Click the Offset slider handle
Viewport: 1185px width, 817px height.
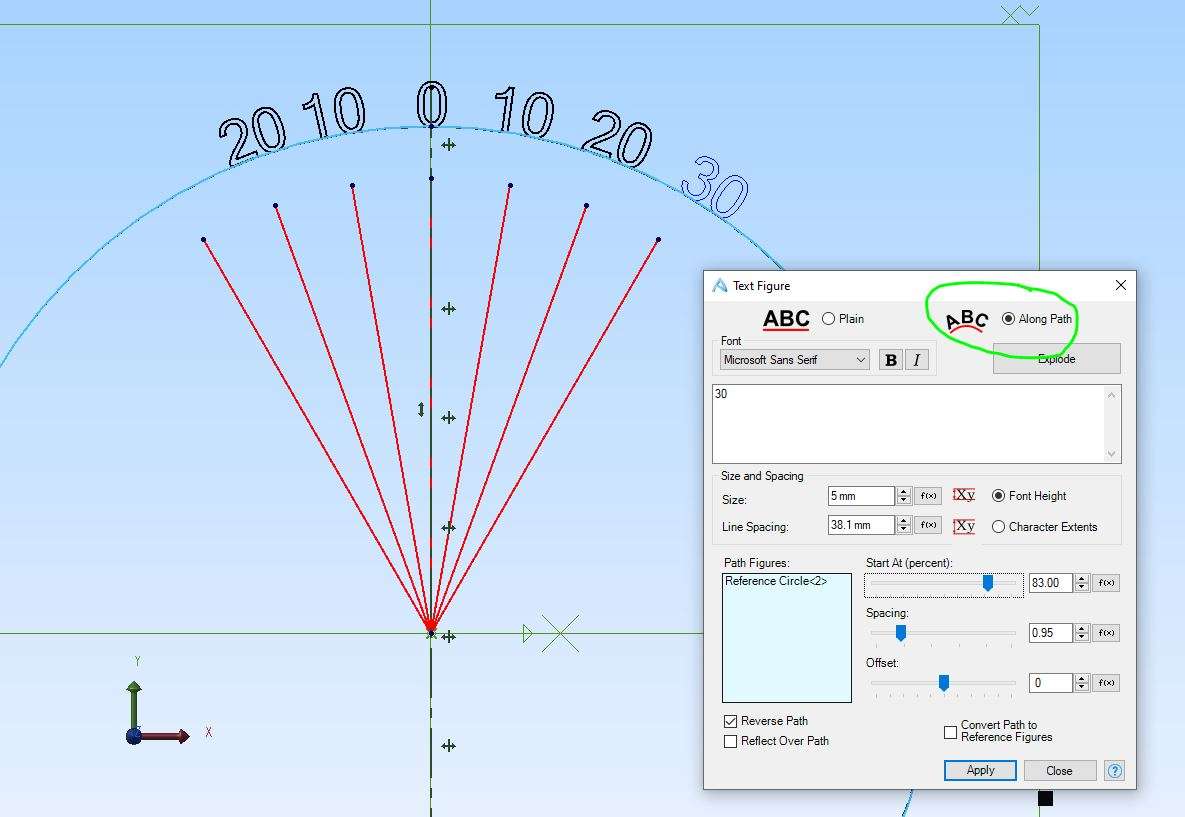click(x=944, y=682)
